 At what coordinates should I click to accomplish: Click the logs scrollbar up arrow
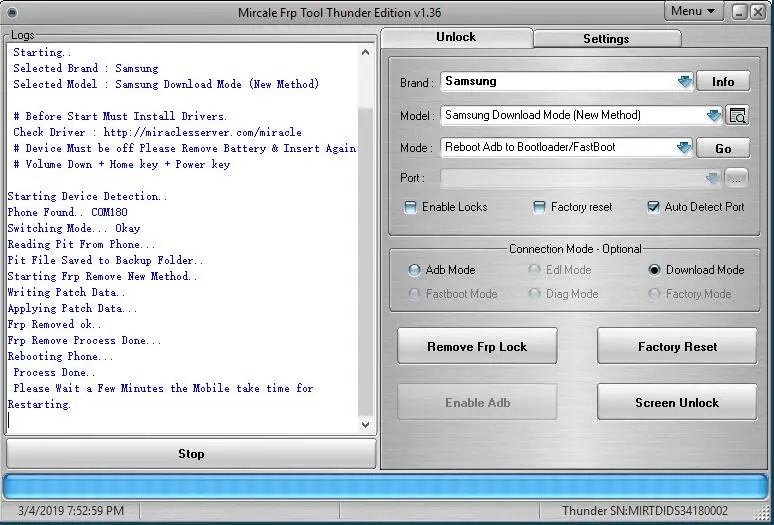[x=366, y=52]
